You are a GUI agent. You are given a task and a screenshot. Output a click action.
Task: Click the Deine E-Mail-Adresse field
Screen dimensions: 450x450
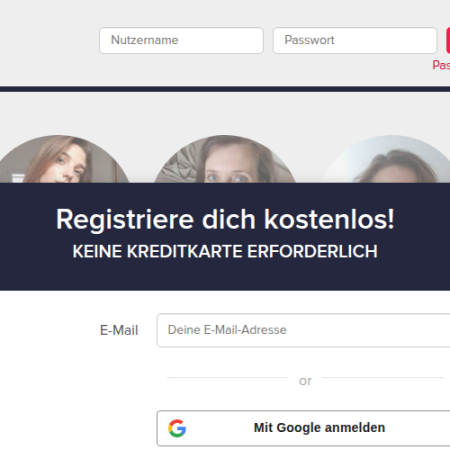[x=303, y=330]
